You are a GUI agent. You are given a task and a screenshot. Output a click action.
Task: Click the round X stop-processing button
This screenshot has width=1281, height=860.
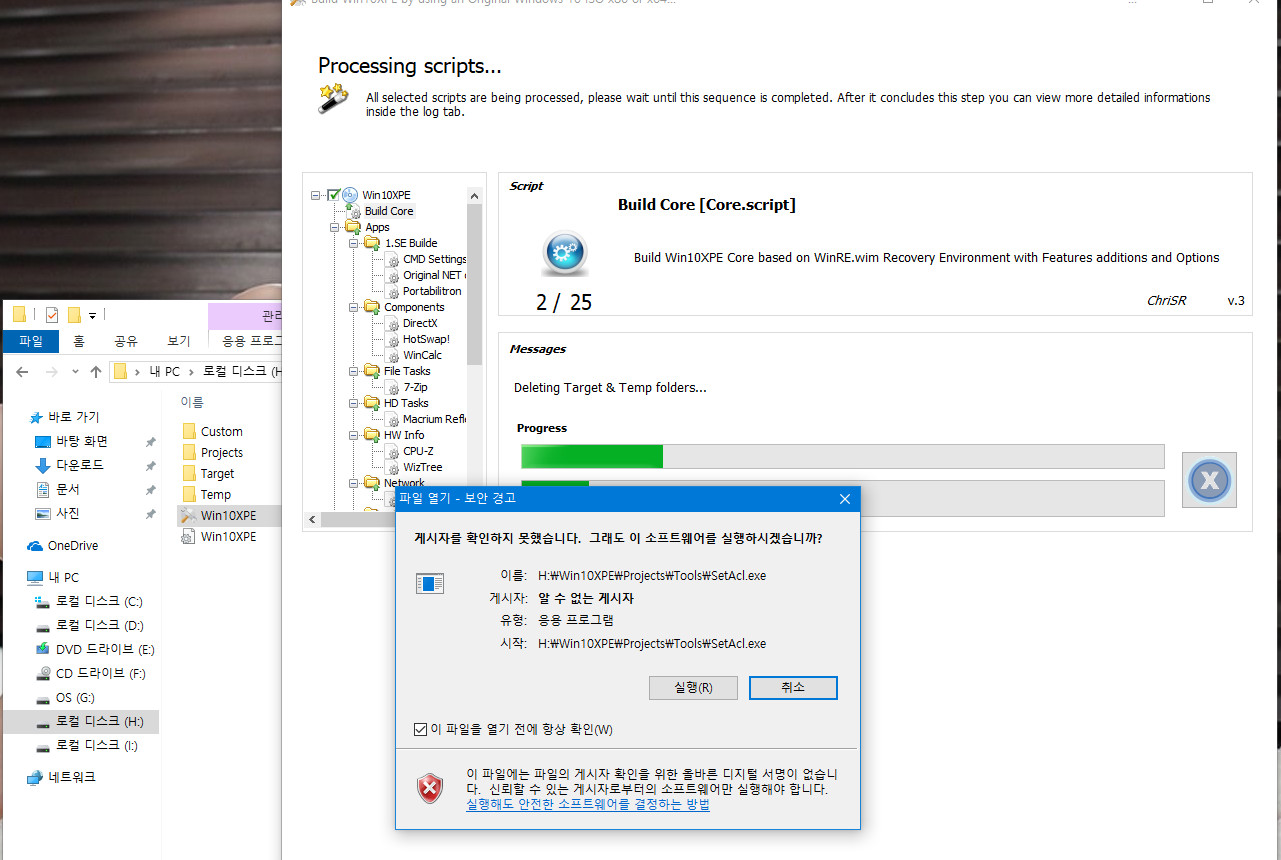pyautogui.click(x=1209, y=480)
